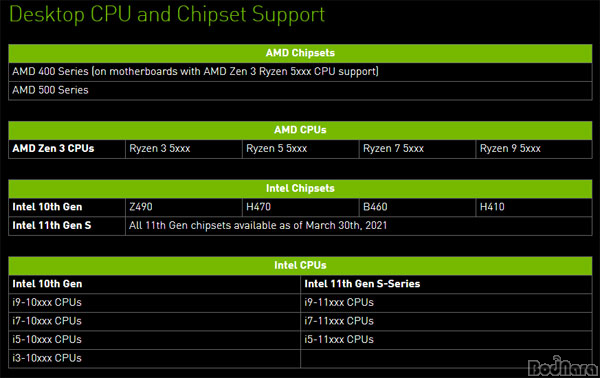This screenshot has height=378, width=600.
Task: Click the BodNara watermark logo
Action: (563, 367)
